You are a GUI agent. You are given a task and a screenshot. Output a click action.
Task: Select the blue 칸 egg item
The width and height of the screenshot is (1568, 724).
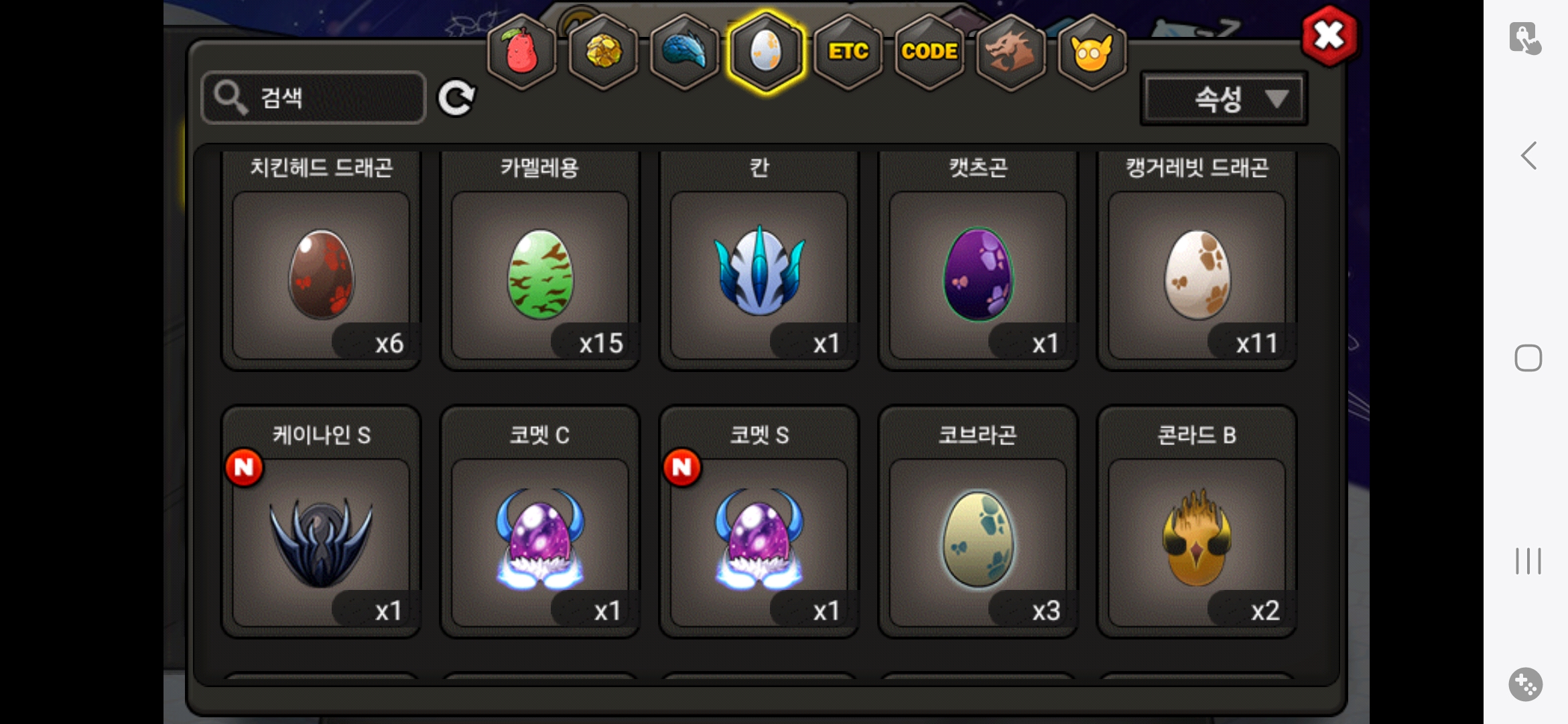[x=759, y=260]
